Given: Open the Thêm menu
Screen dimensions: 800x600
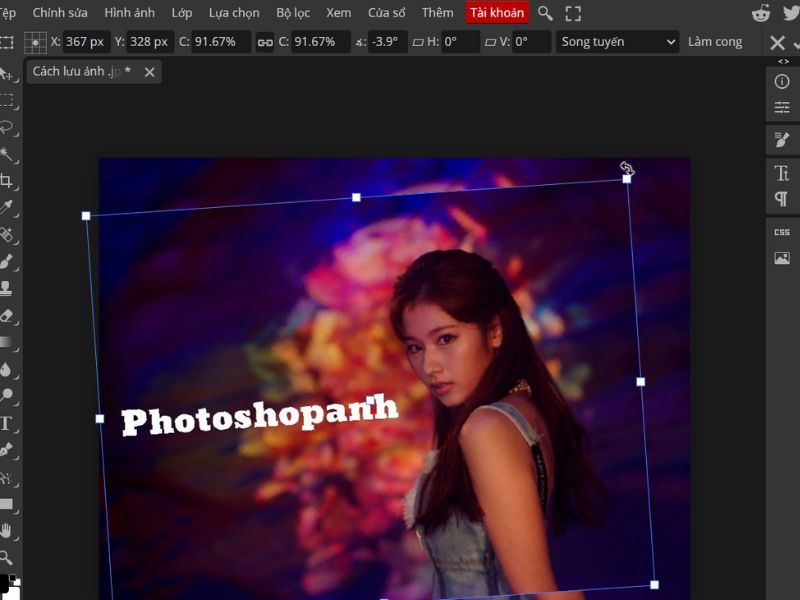Looking at the screenshot, I should (x=438, y=13).
